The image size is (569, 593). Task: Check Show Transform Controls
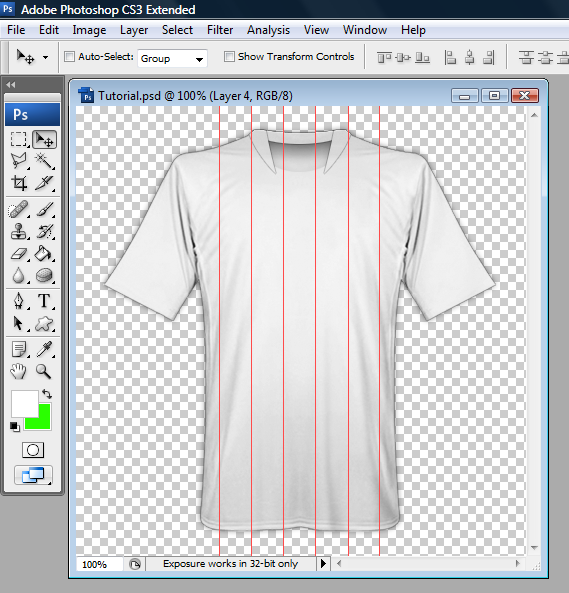pyautogui.click(x=229, y=57)
